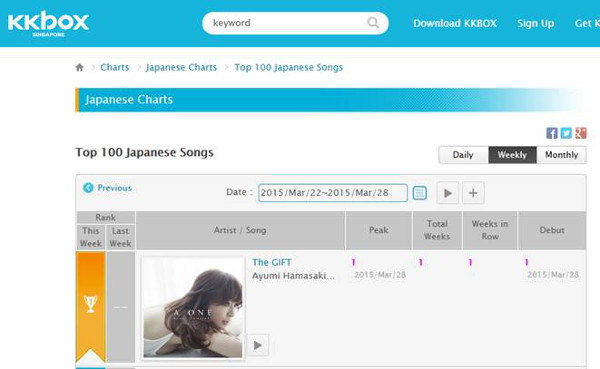Viewport: 600px width, 369px height.
Task: Open the date list calendar icon
Action: 420,193
